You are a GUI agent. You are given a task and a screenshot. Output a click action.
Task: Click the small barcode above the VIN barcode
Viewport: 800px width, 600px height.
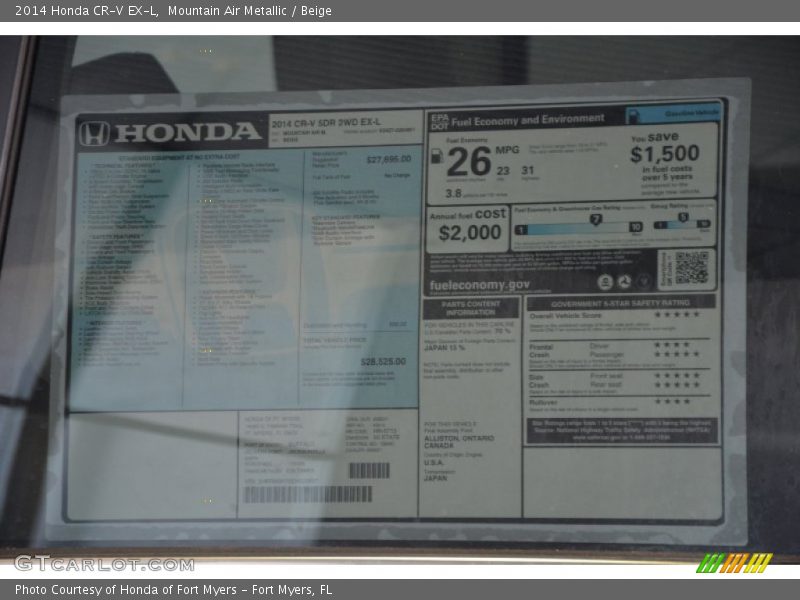point(369,470)
